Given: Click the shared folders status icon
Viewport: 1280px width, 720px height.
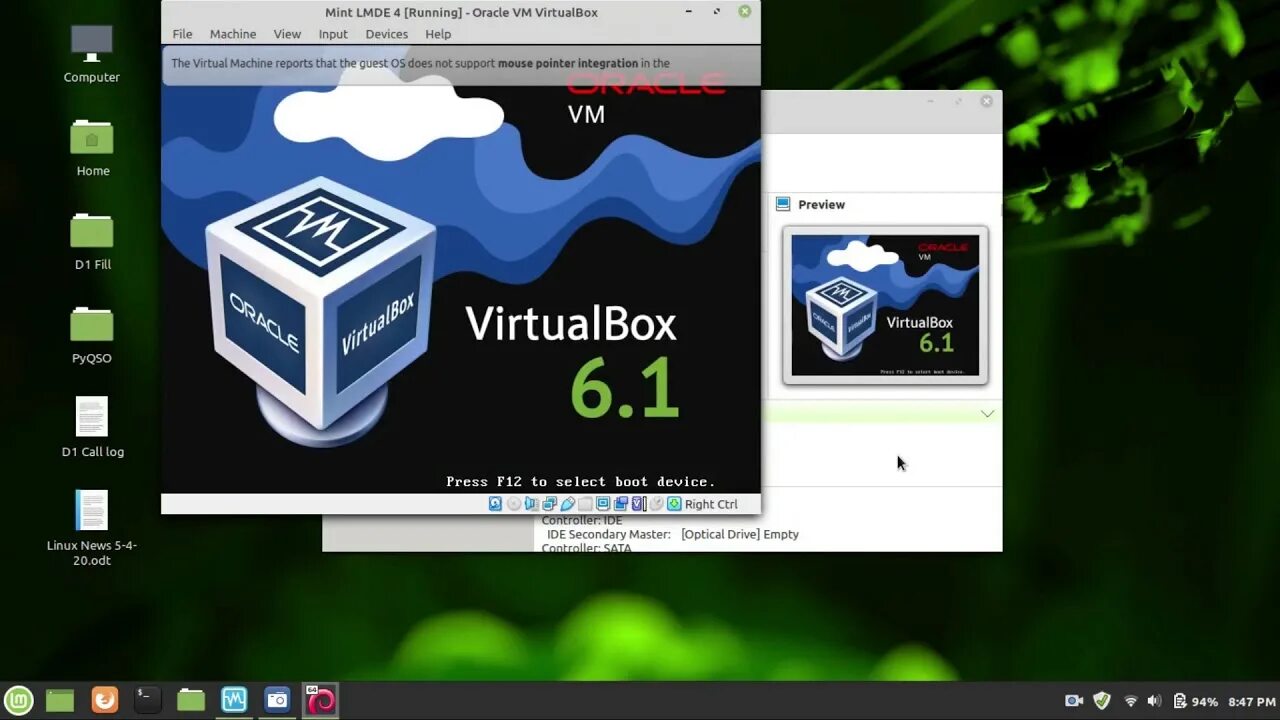Looking at the screenshot, I should click(x=585, y=504).
